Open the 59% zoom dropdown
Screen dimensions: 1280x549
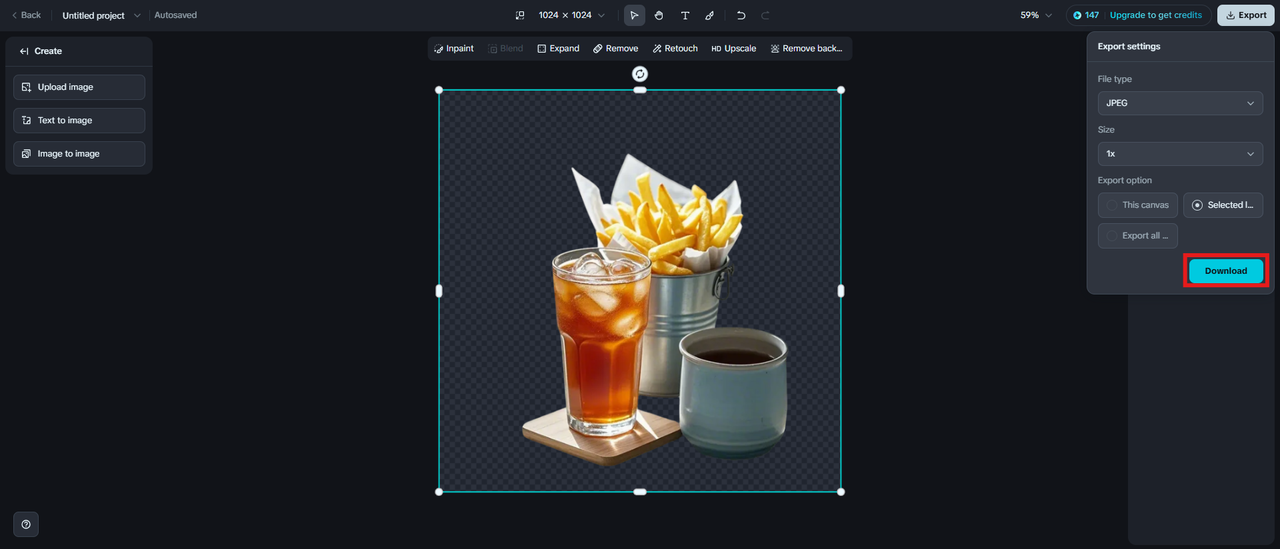coord(1036,15)
